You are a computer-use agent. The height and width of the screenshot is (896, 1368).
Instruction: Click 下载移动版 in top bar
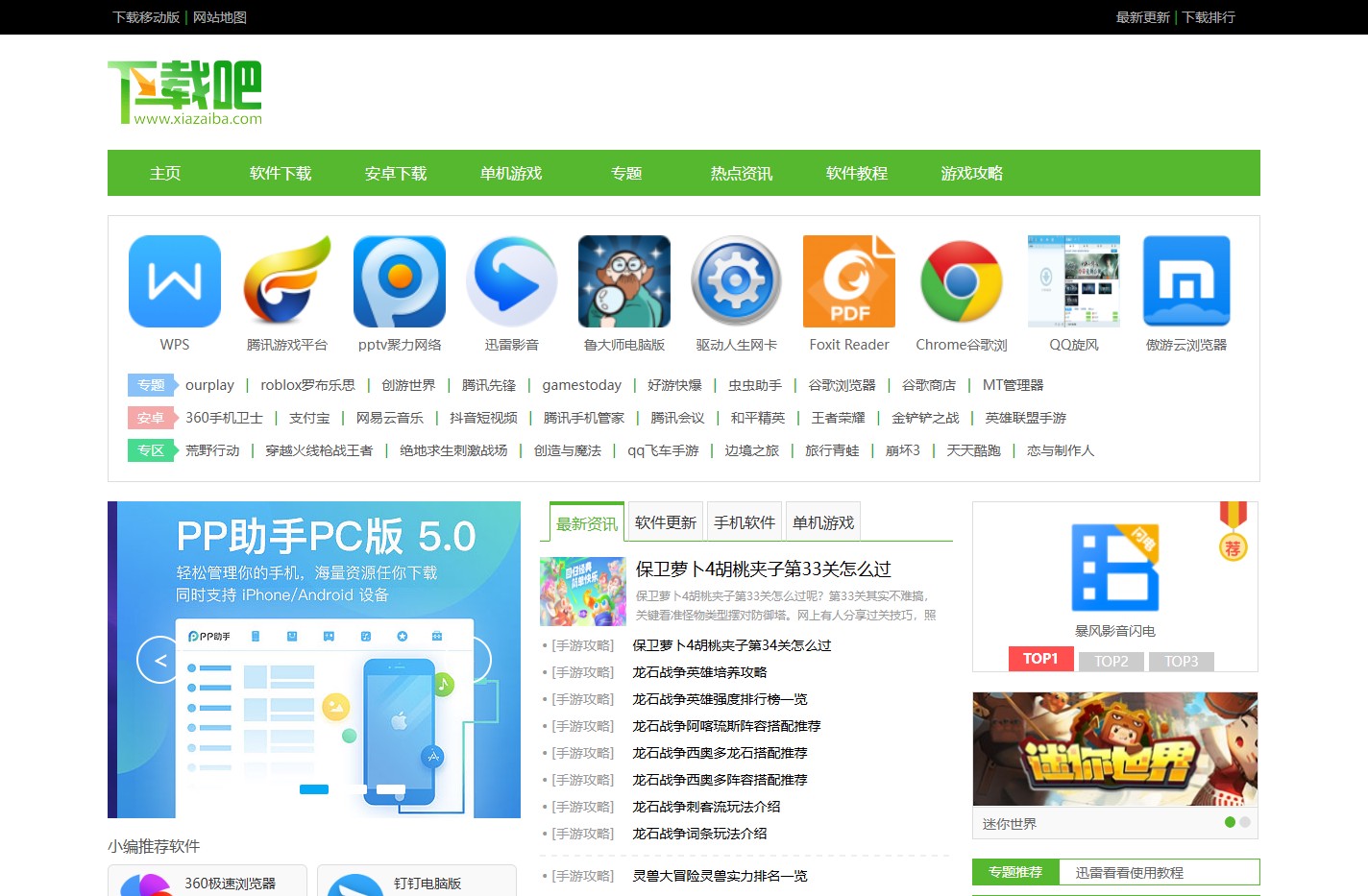146,17
